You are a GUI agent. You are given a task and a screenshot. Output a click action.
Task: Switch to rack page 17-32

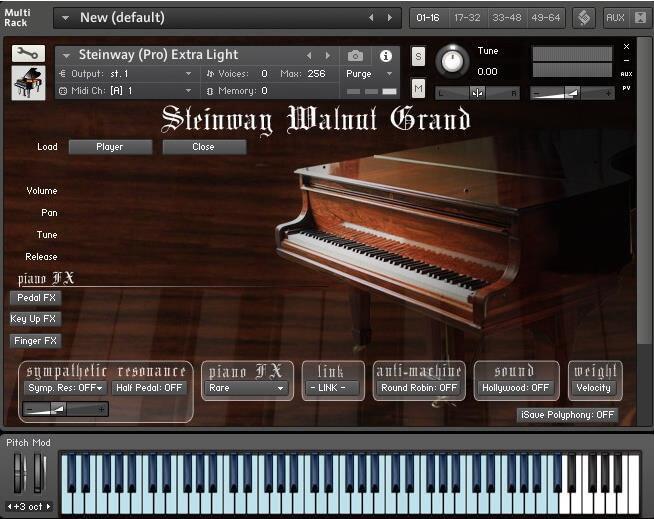467,18
